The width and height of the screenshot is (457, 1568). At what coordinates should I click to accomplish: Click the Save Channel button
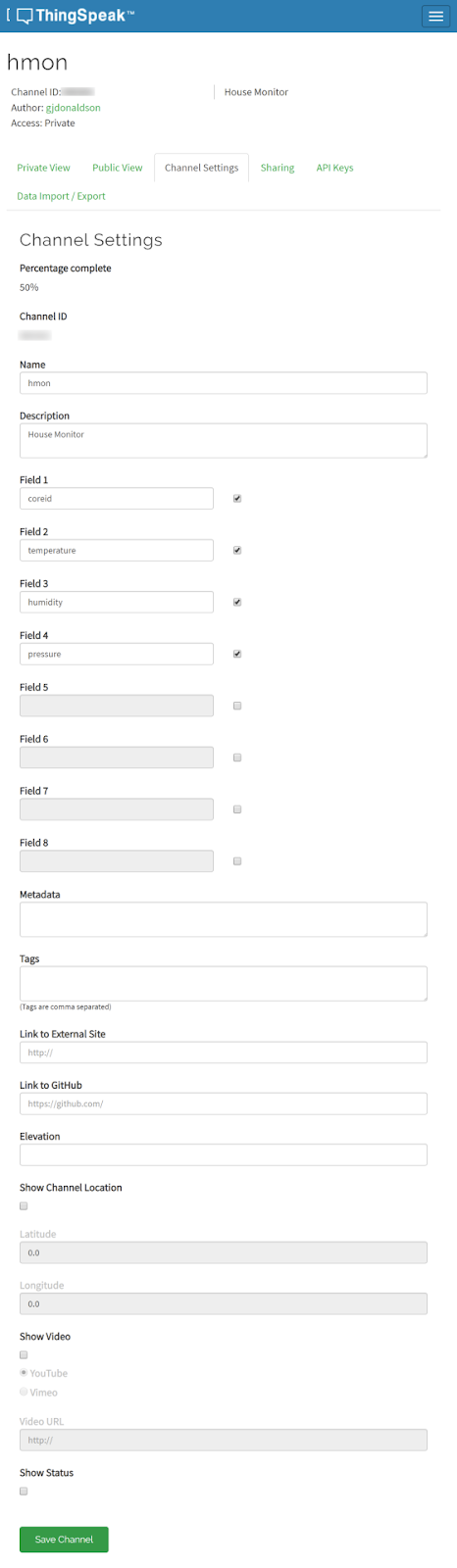(64, 1540)
